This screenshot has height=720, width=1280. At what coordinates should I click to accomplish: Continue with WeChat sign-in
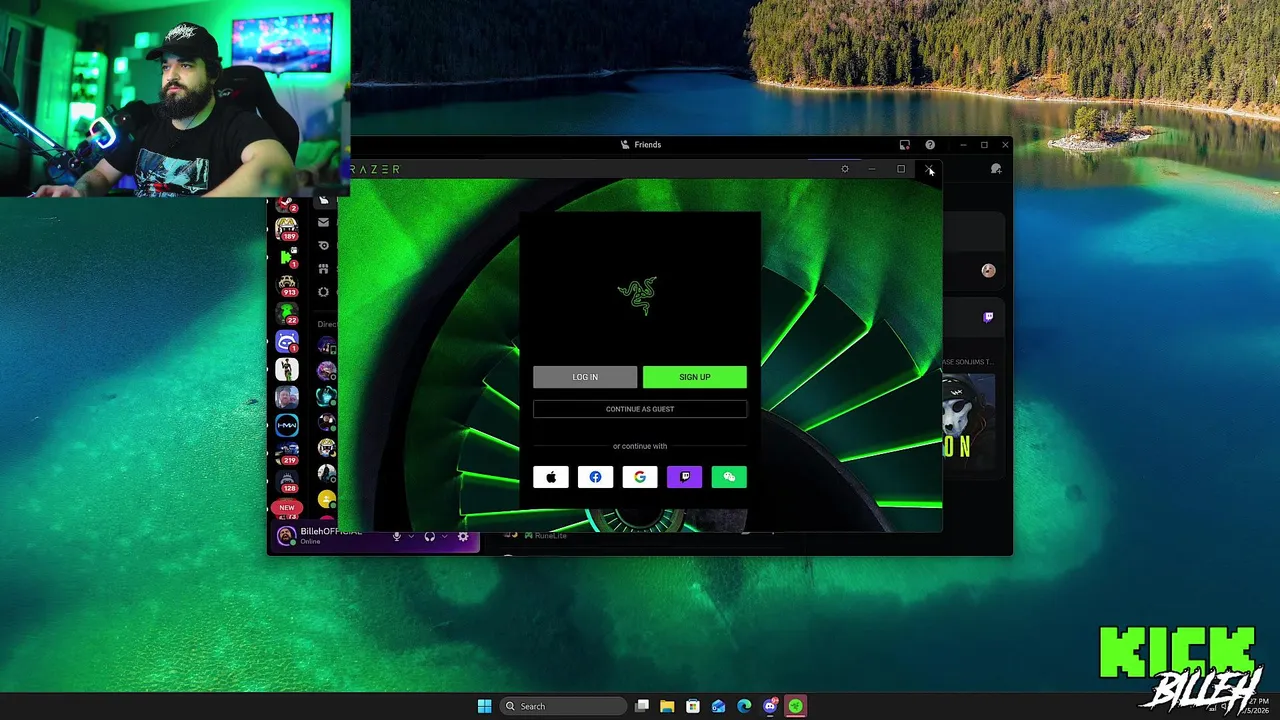coord(729,477)
